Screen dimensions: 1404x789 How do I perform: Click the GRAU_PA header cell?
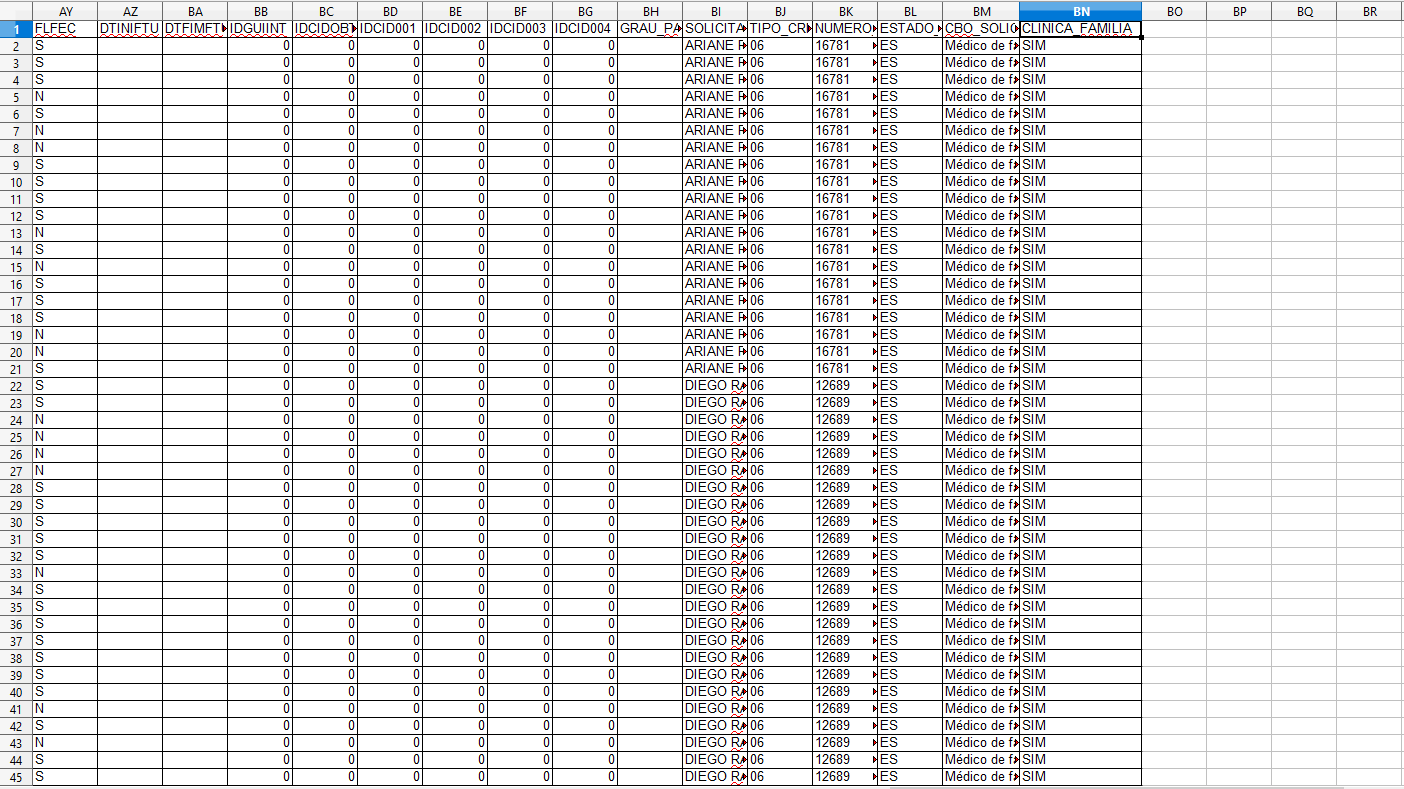[650, 29]
